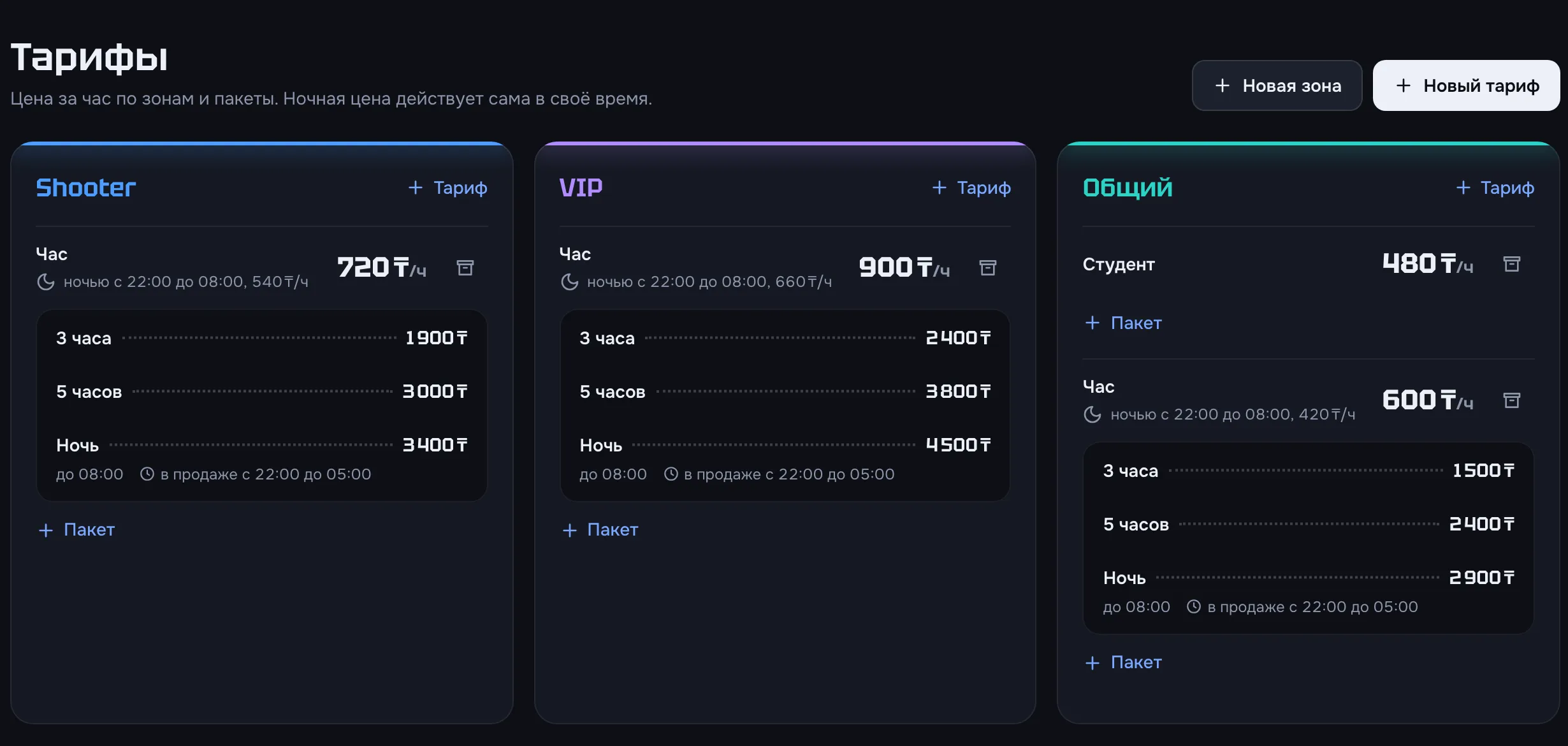Archive the Общий Час tariff

point(1512,400)
